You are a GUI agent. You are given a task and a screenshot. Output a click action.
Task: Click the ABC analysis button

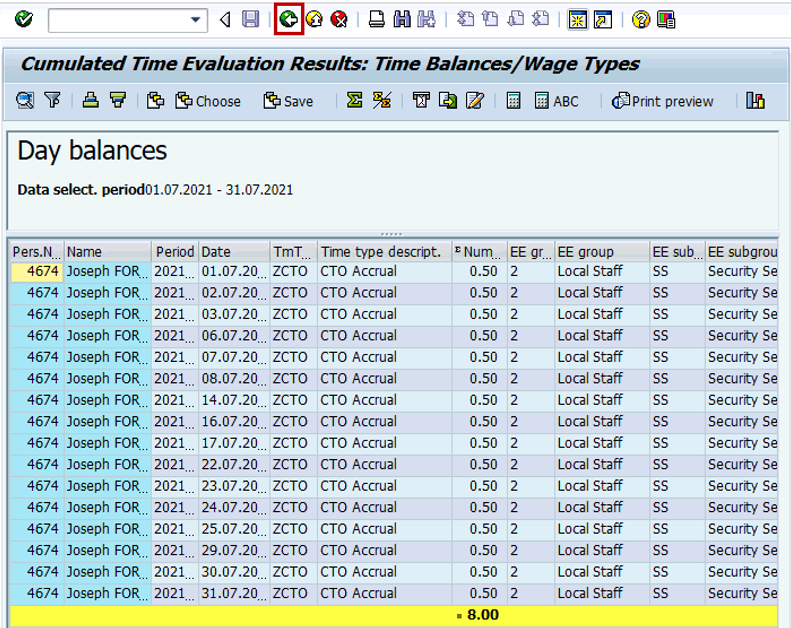click(556, 100)
